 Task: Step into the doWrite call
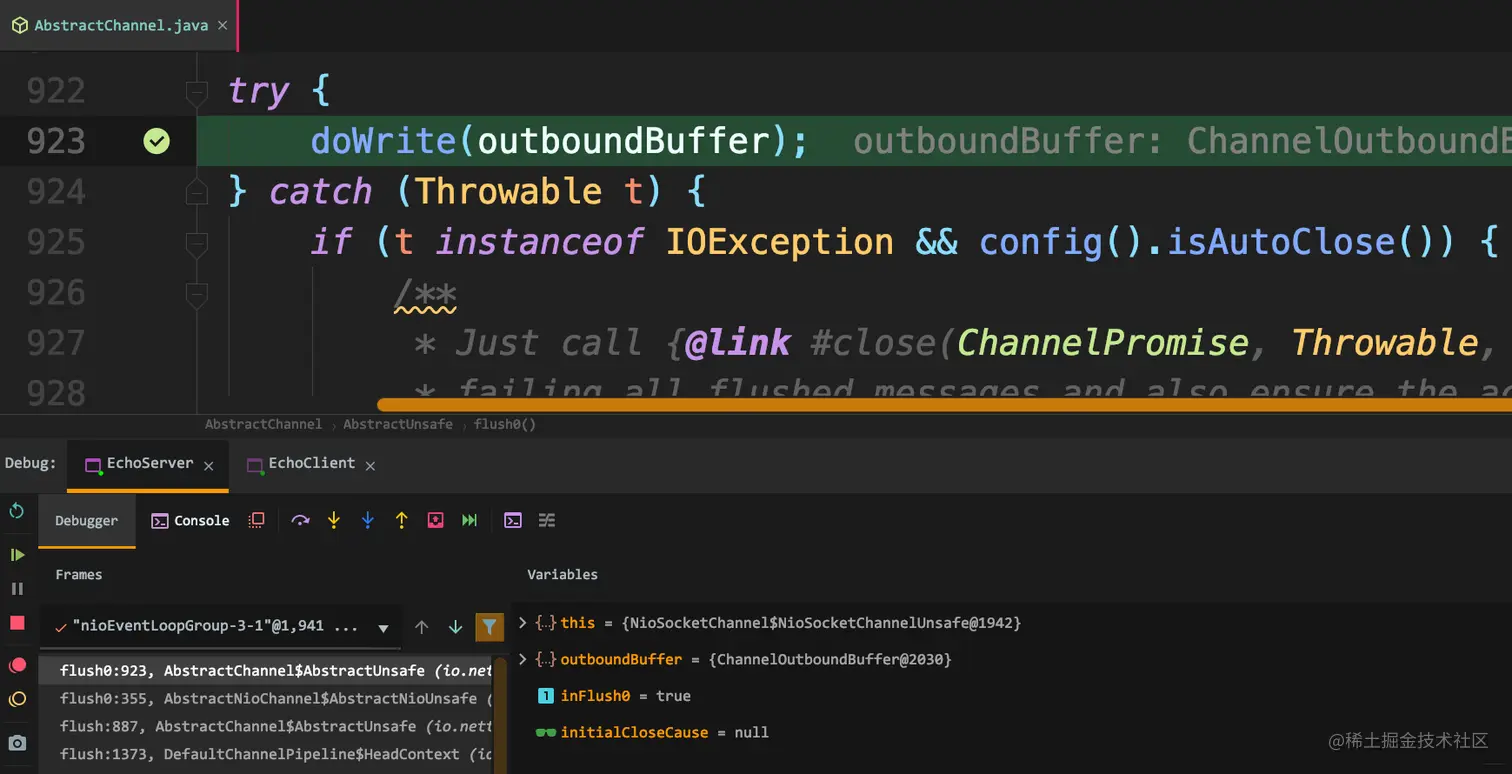[x=334, y=520]
